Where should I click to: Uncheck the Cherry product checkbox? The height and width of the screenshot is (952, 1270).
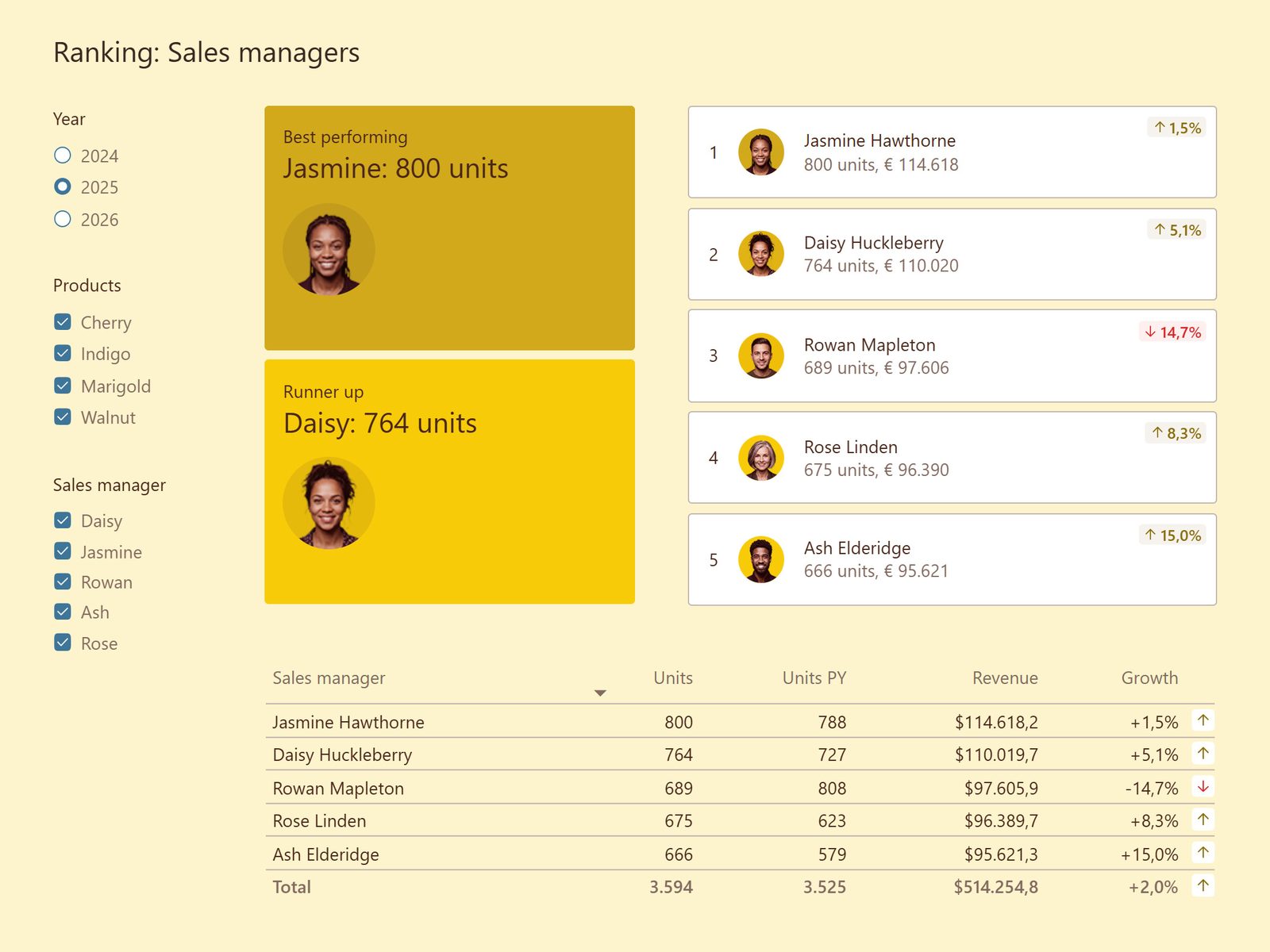point(63,321)
